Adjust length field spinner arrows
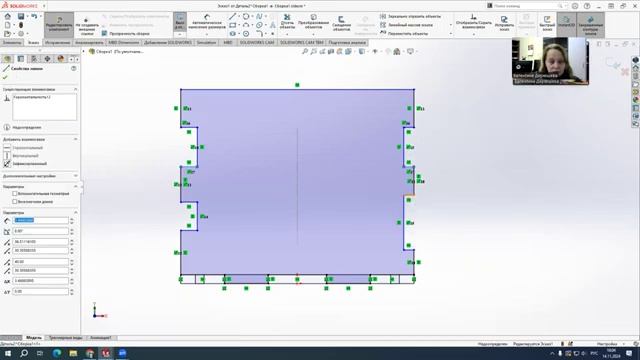 [x=72, y=220]
